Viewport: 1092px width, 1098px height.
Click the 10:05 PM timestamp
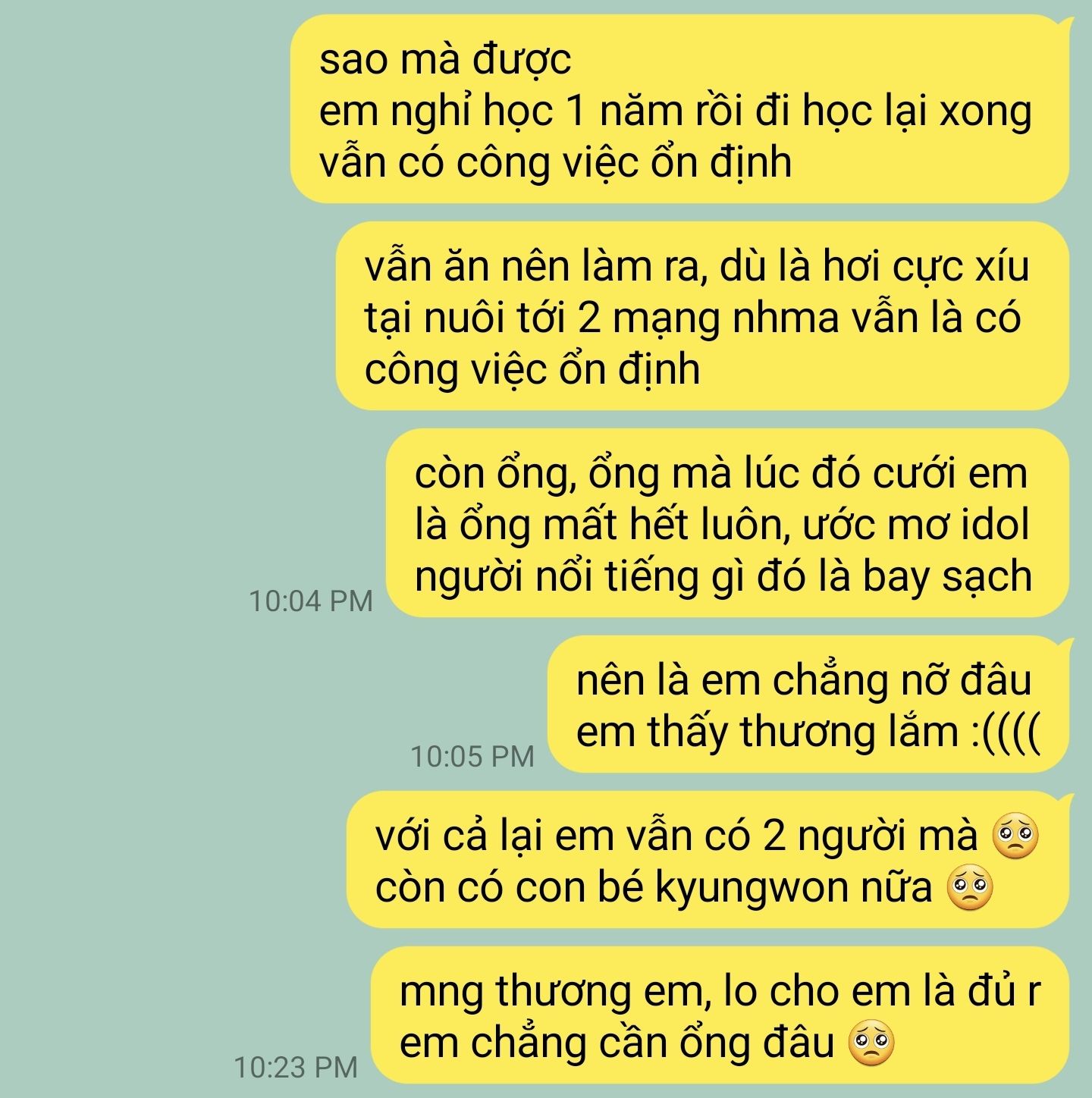point(472,756)
